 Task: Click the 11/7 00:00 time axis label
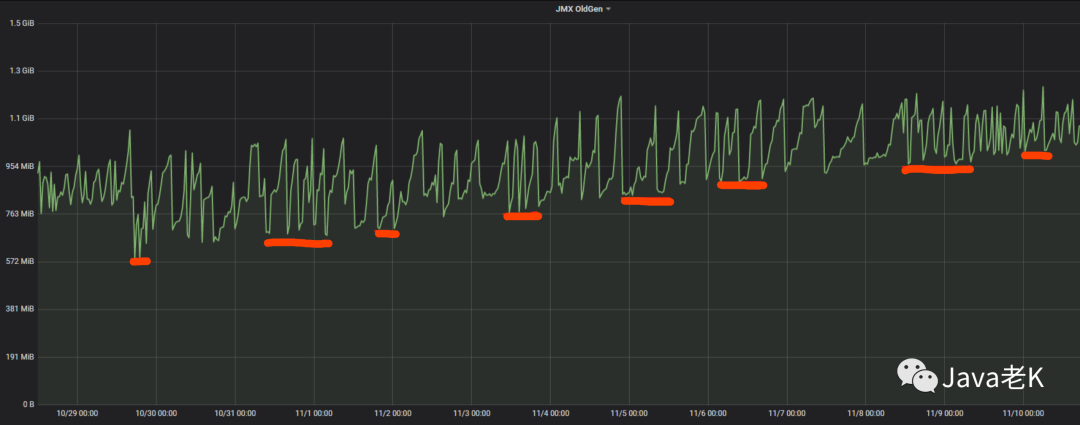coord(787,414)
